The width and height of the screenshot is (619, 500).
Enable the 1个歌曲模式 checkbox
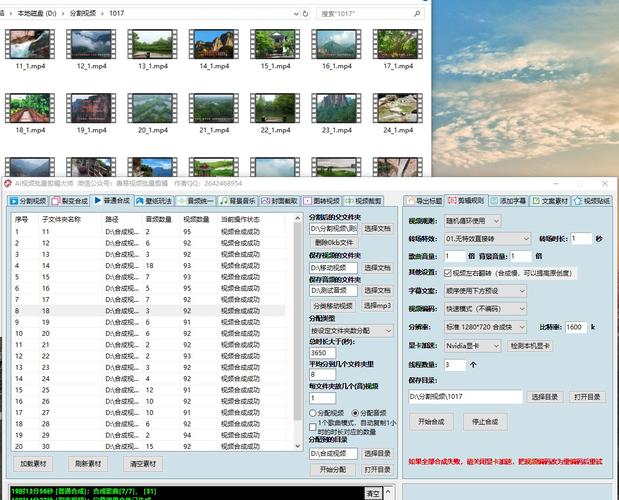click(x=313, y=427)
